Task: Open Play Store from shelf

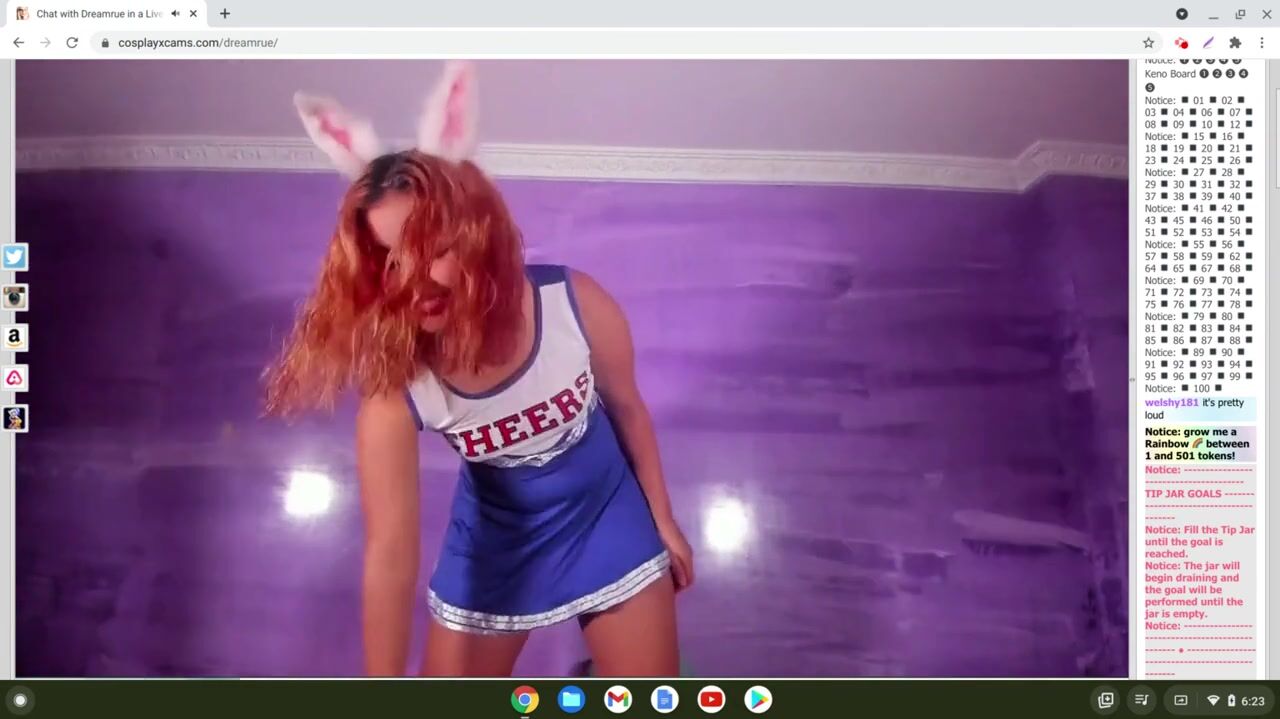Action: pos(758,700)
